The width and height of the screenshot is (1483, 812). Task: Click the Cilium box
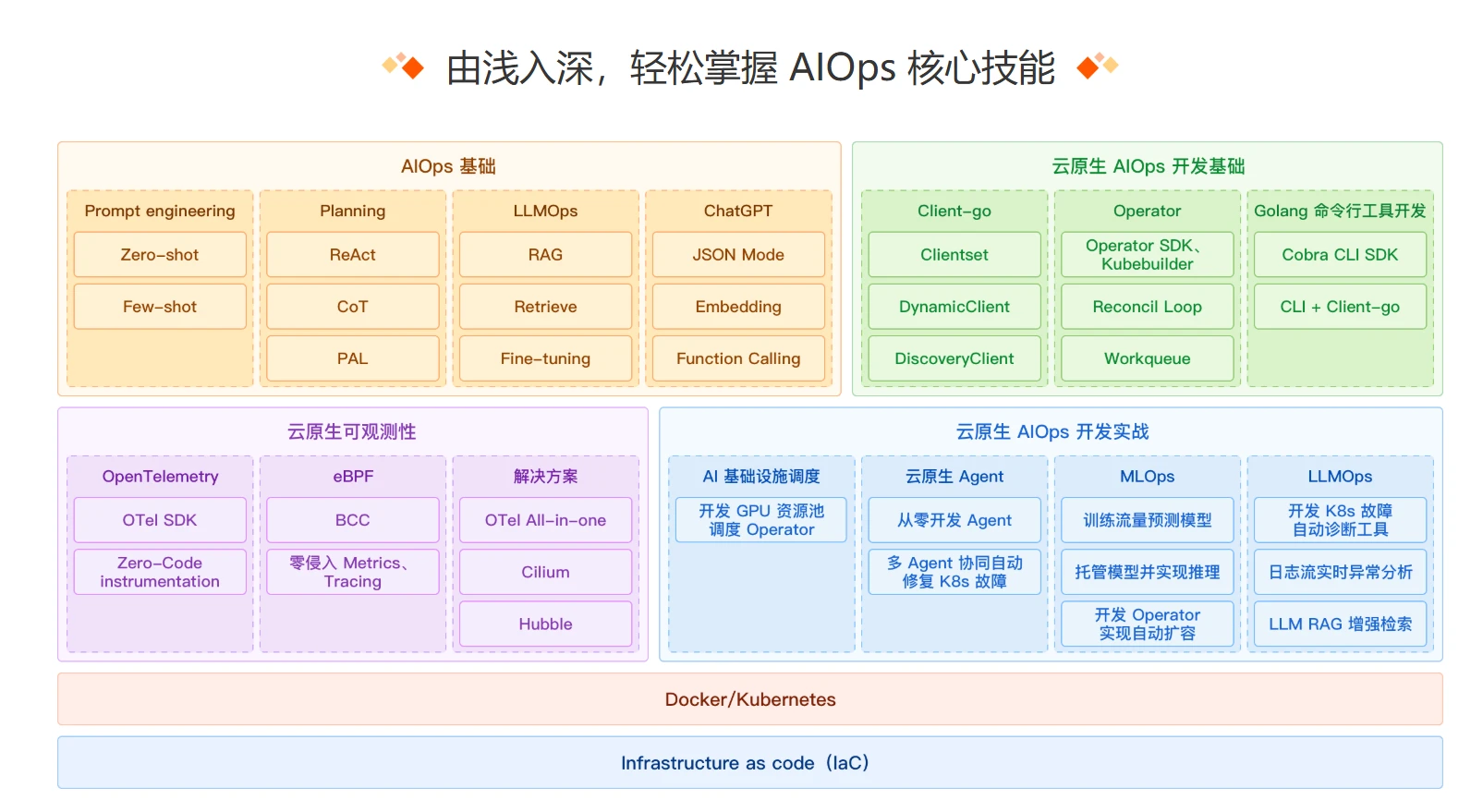pyautogui.click(x=546, y=572)
